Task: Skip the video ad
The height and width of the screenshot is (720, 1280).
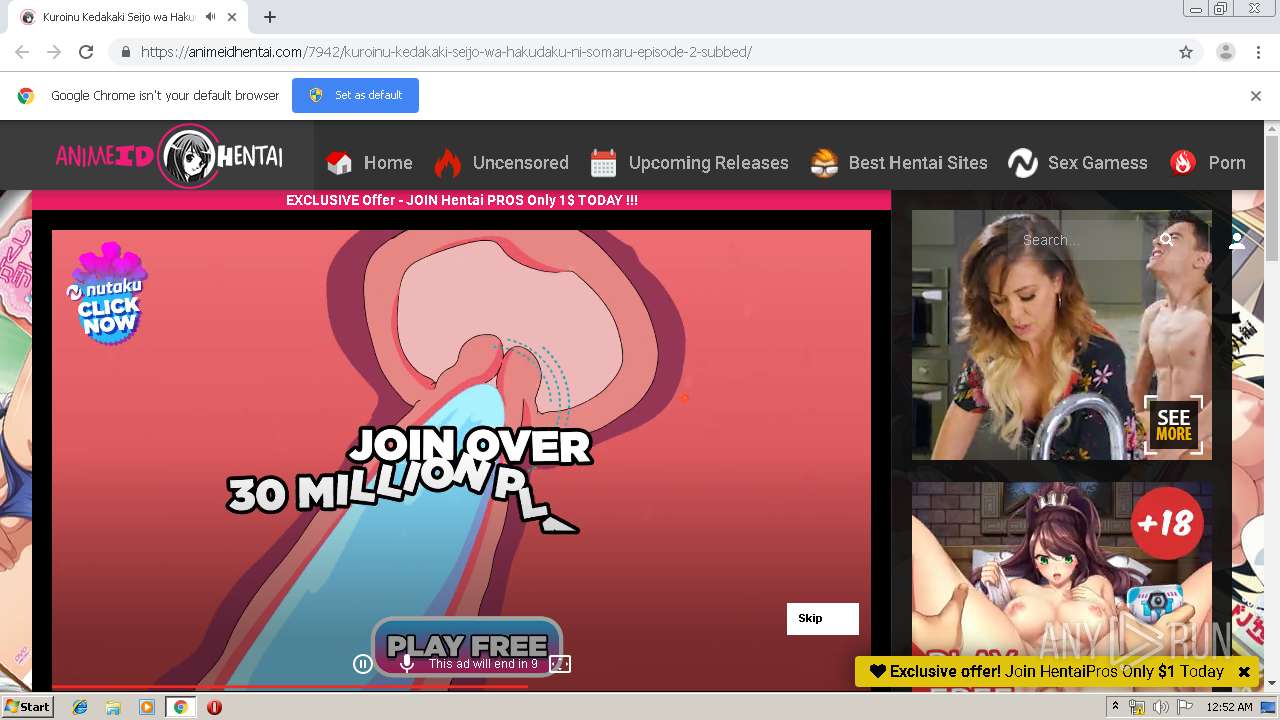Action: (822, 619)
